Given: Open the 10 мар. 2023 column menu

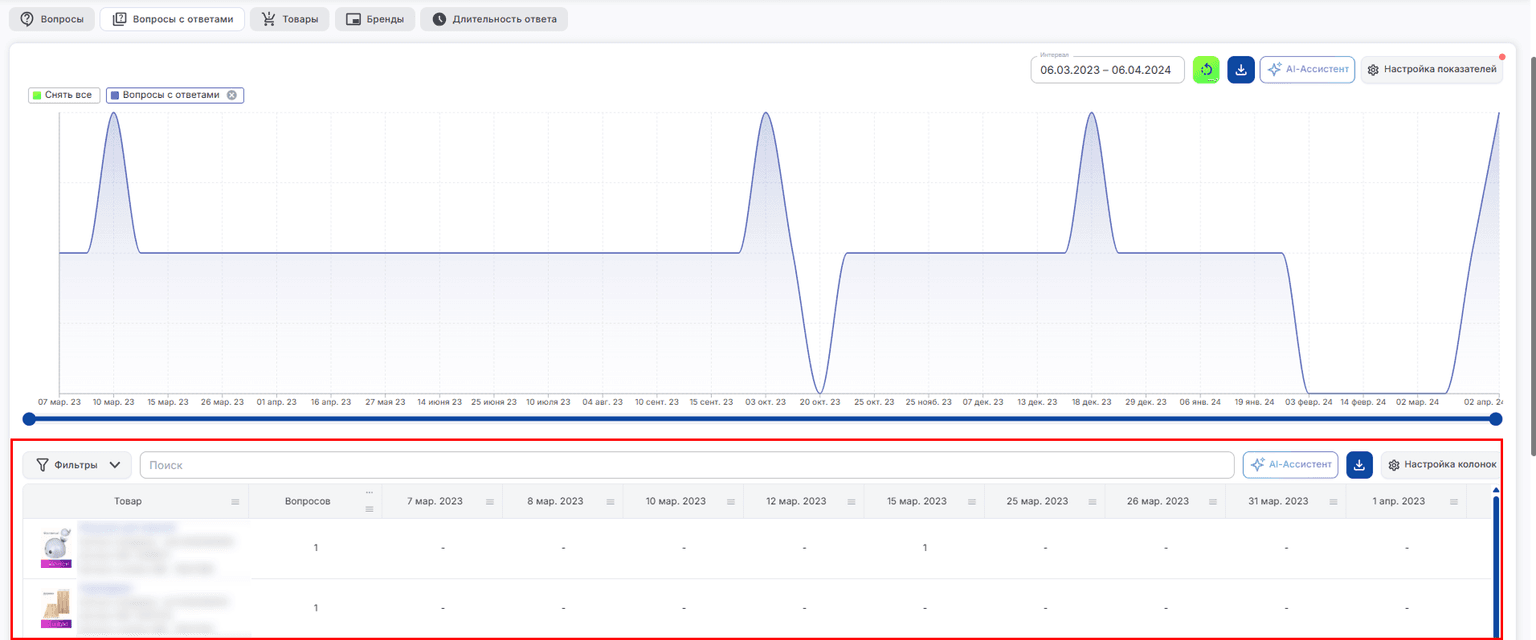Looking at the screenshot, I should (x=730, y=502).
